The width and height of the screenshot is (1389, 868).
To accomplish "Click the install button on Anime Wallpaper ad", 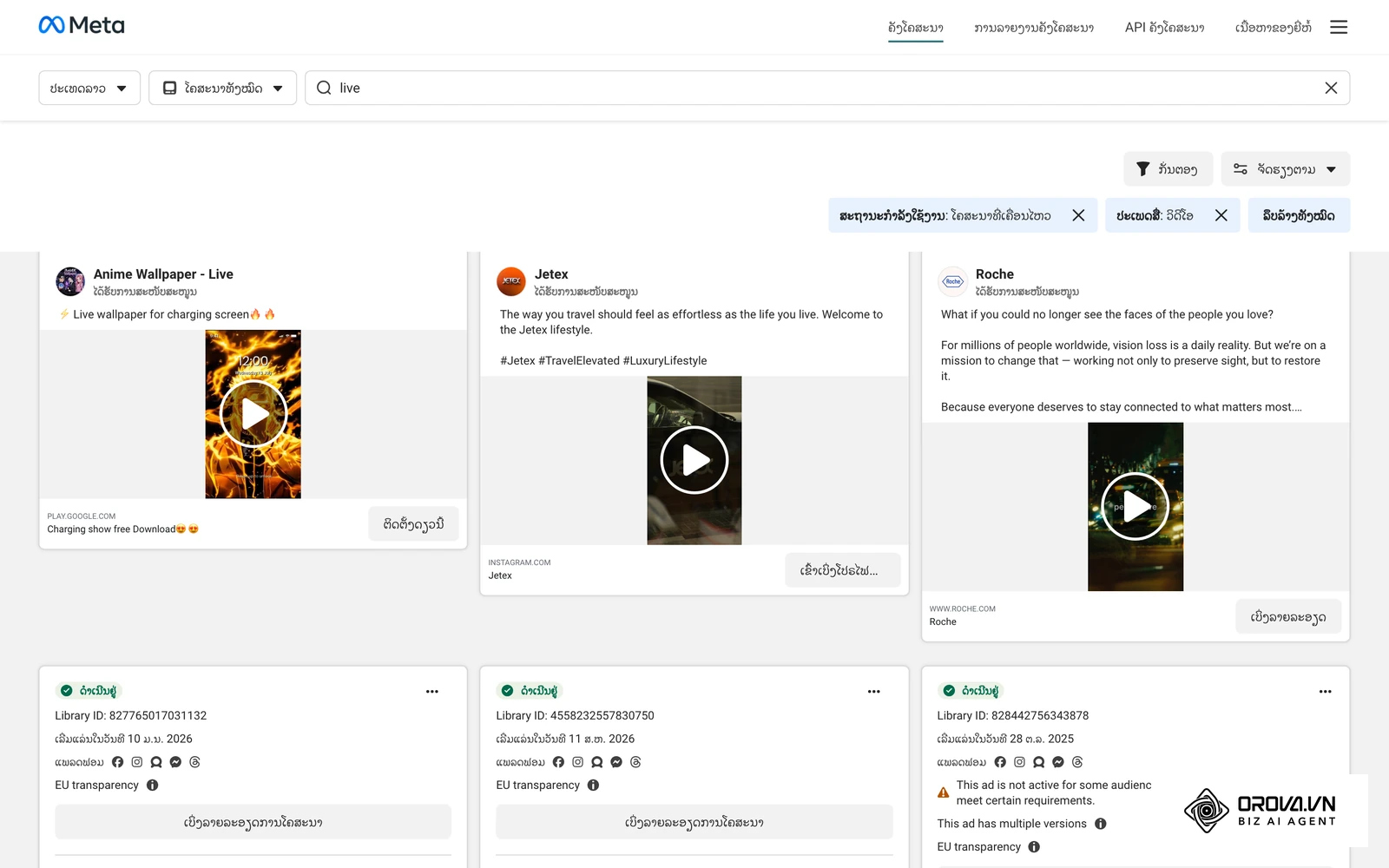I will [413, 523].
